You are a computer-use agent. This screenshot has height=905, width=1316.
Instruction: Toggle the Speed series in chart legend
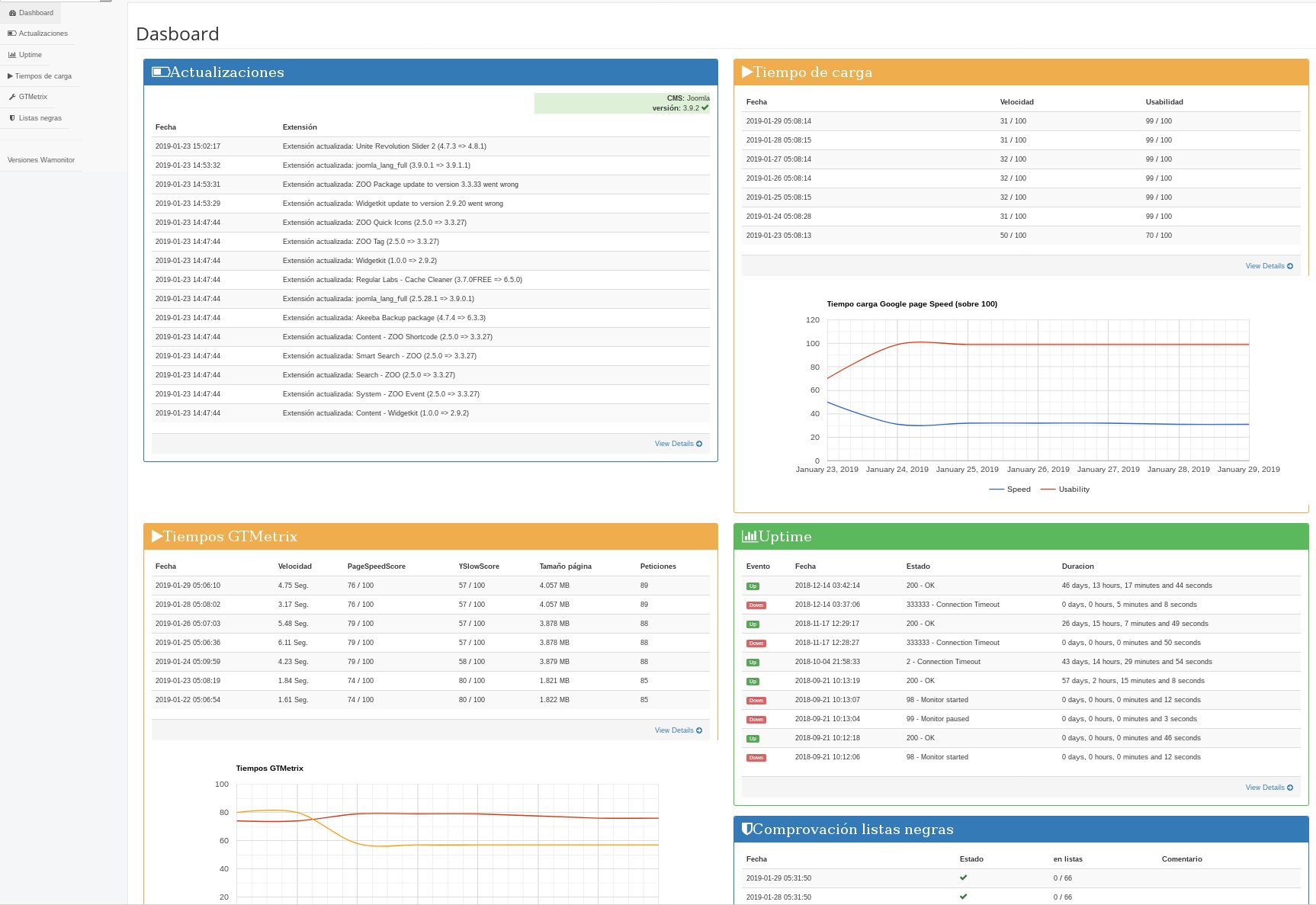click(x=1009, y=489)
